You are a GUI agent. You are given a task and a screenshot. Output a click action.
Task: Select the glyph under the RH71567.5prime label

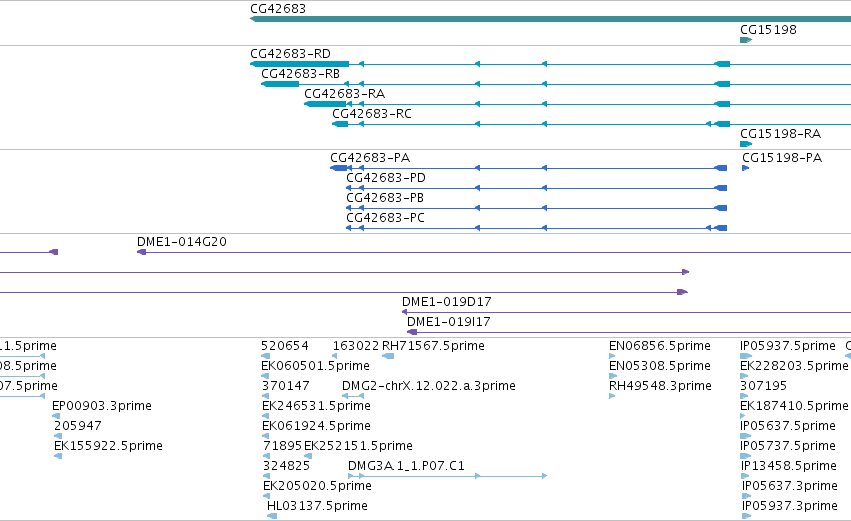click(388, 357)
